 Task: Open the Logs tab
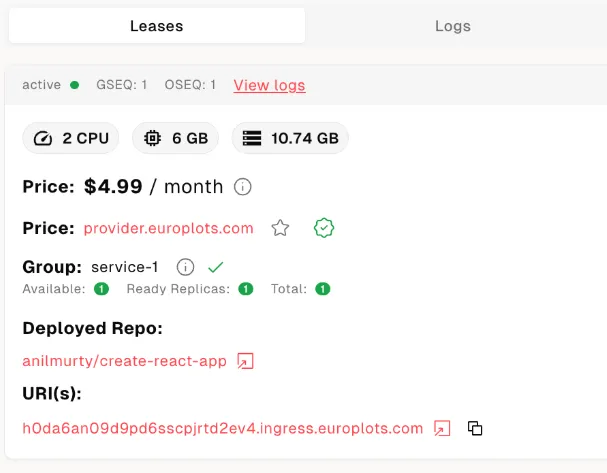(x=452, y=26)
